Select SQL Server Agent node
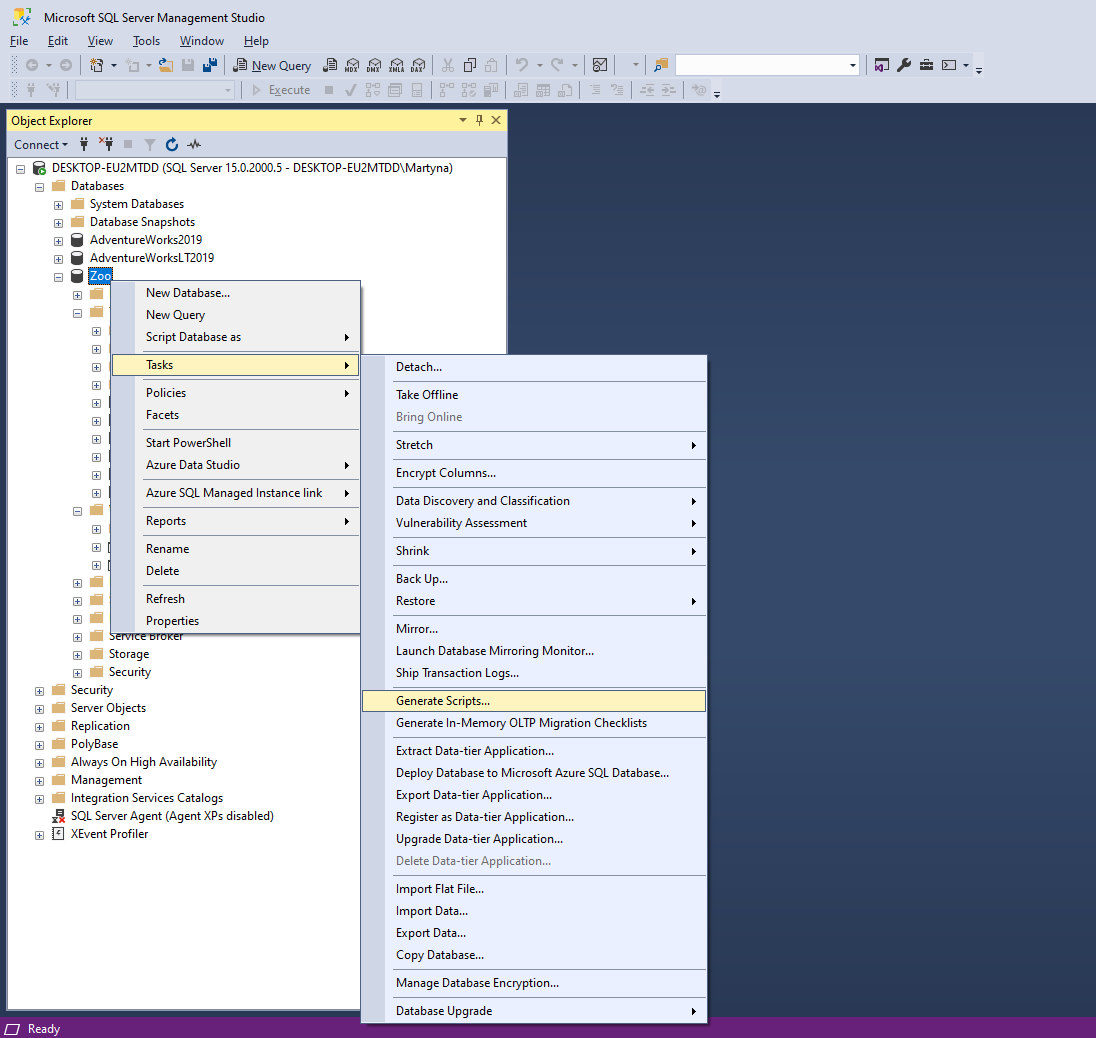The height and width of the screenshot is (1038, 1096). point(172,816)
